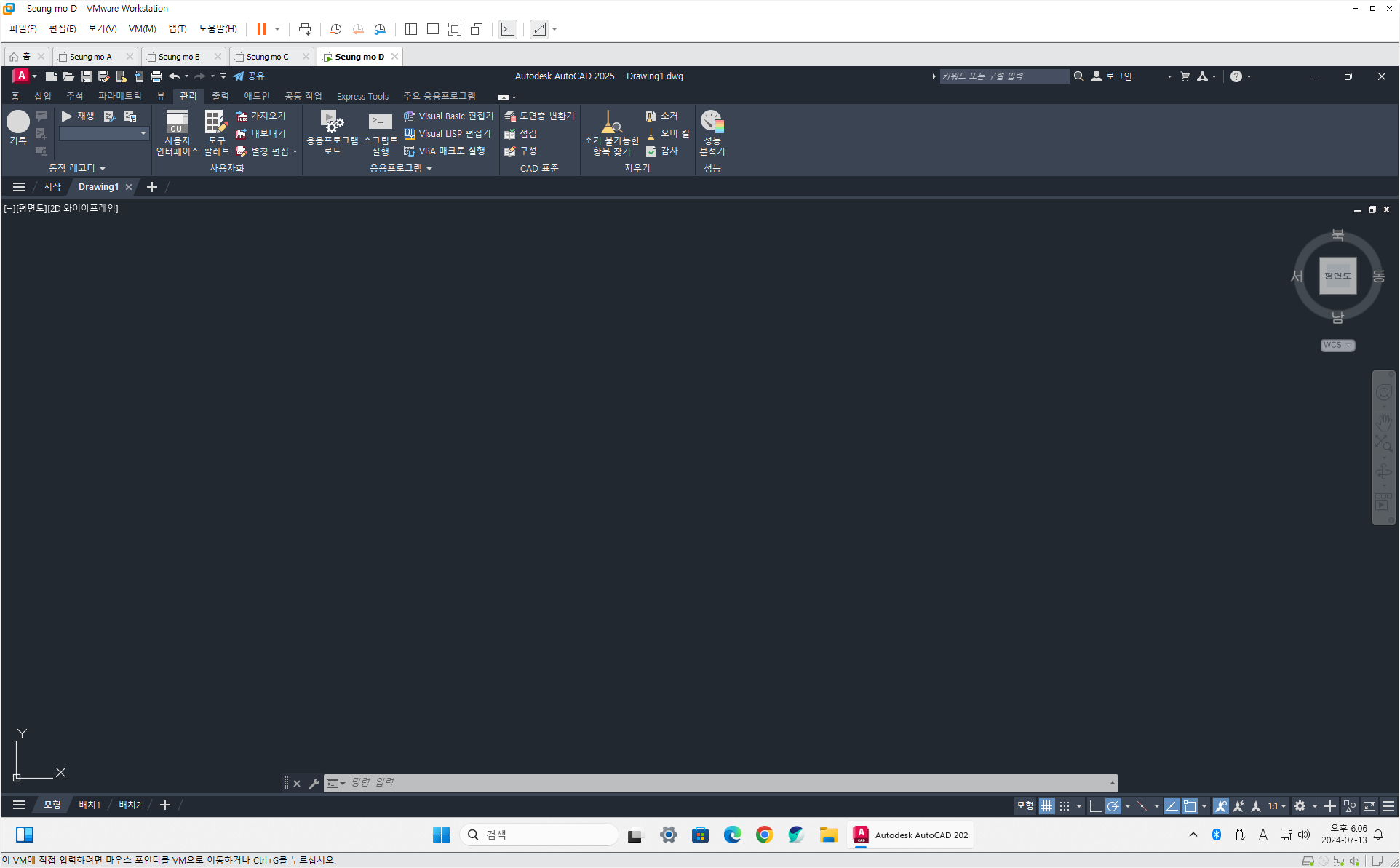Screen dimensions: 1400x868
Task: Click the 로그인 sign-in button
Action: (x=1118, y=76)
